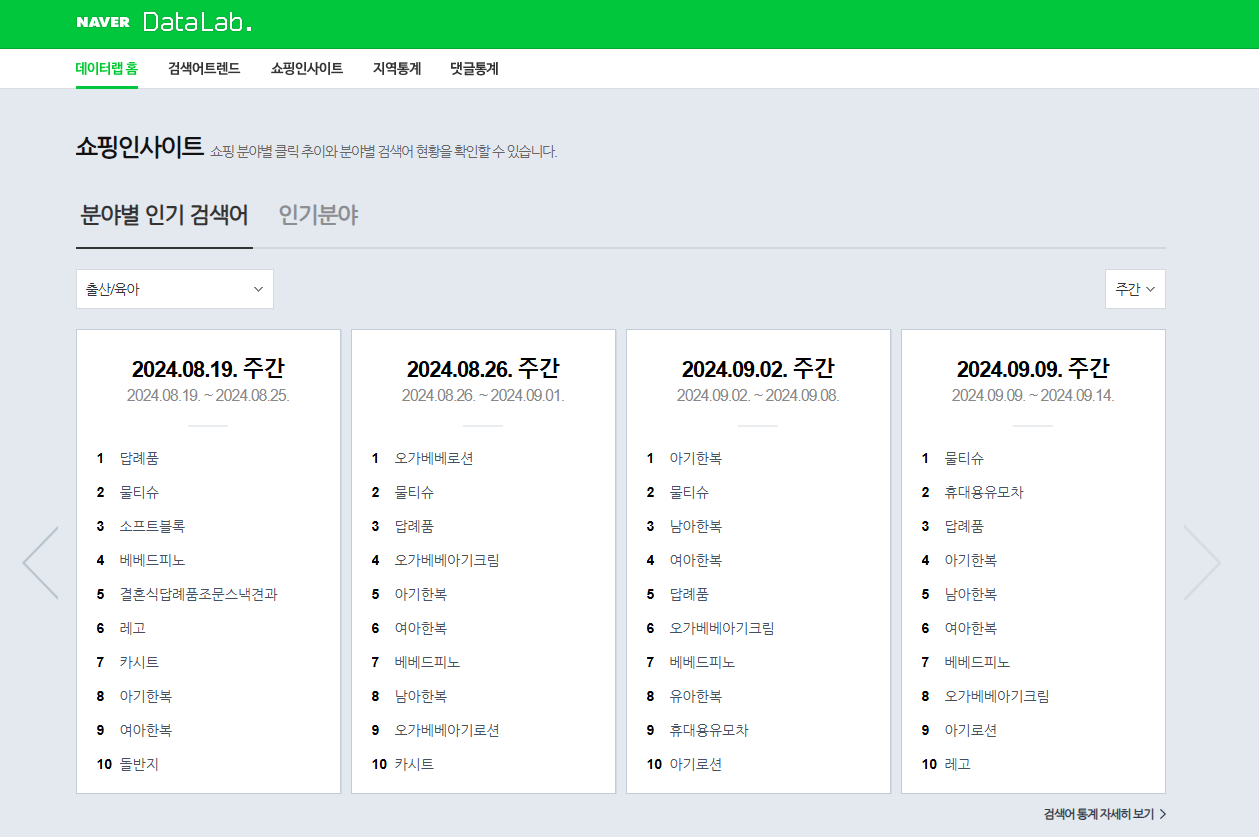Open the 쇼핑인사이트 navigation item

306,68
